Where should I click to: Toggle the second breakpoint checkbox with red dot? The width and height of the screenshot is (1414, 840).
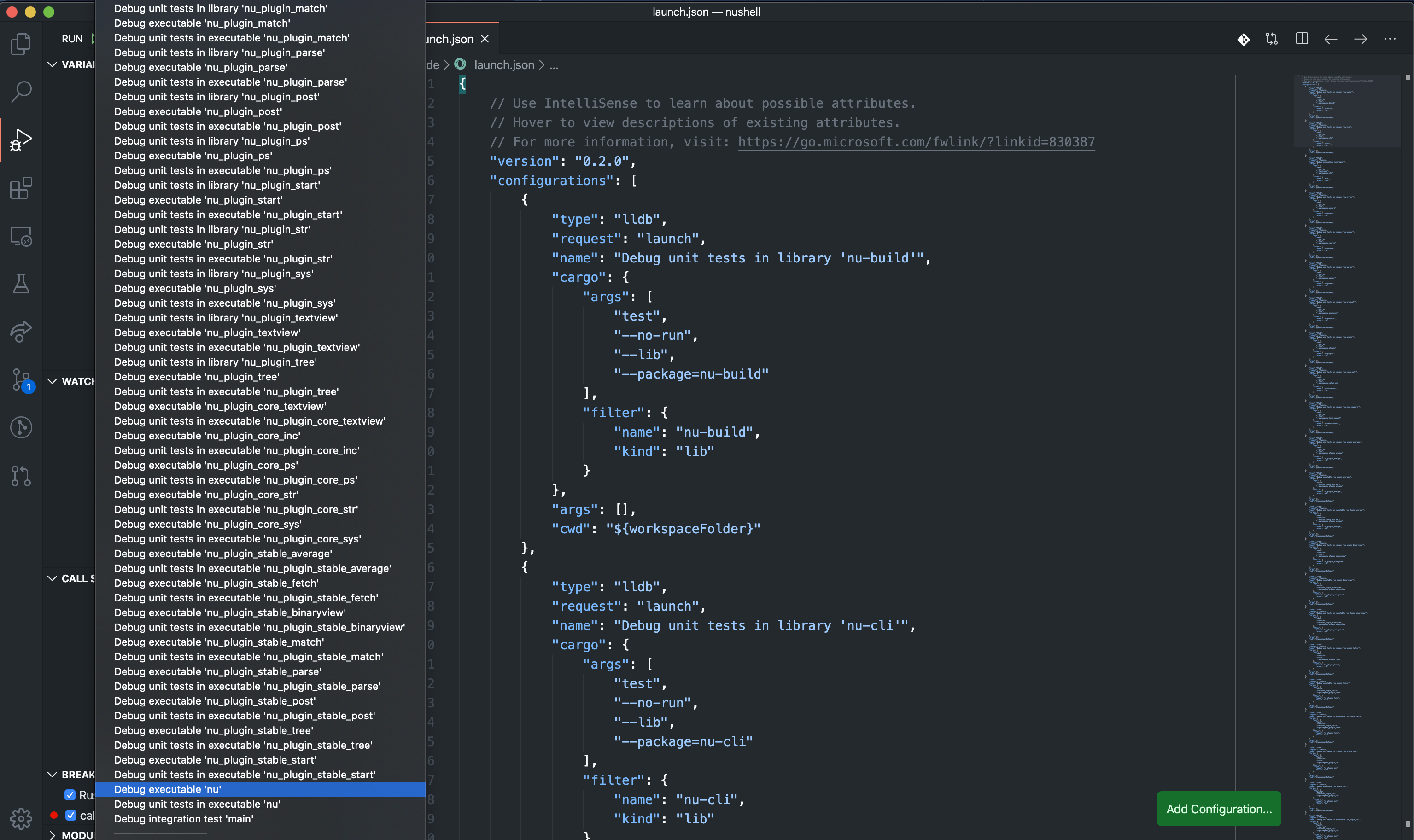click(70, 815)
